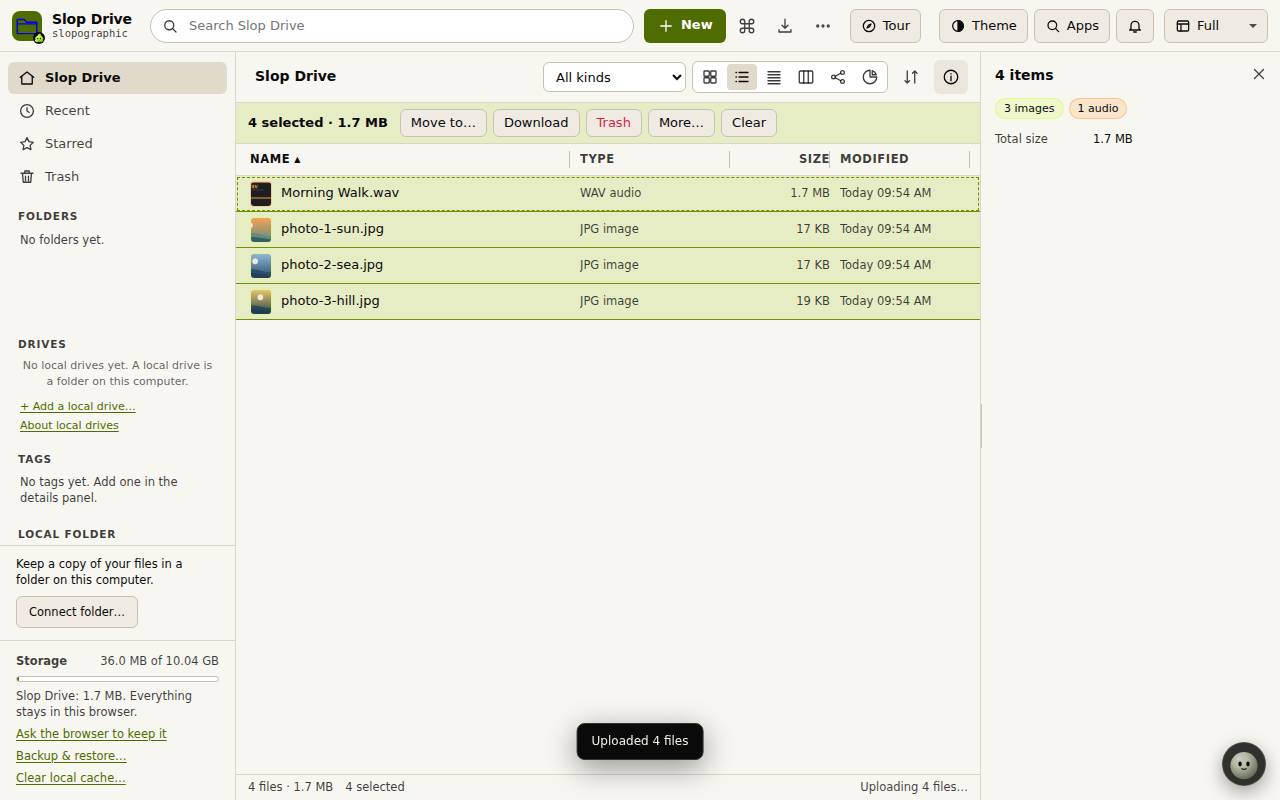Click the 3 images badge
1280x800 pixels.
point(1029,108)
